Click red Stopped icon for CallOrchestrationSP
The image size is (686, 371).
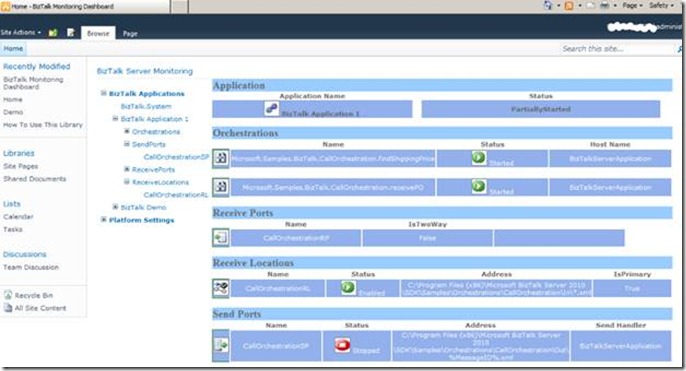click(342, 345)
